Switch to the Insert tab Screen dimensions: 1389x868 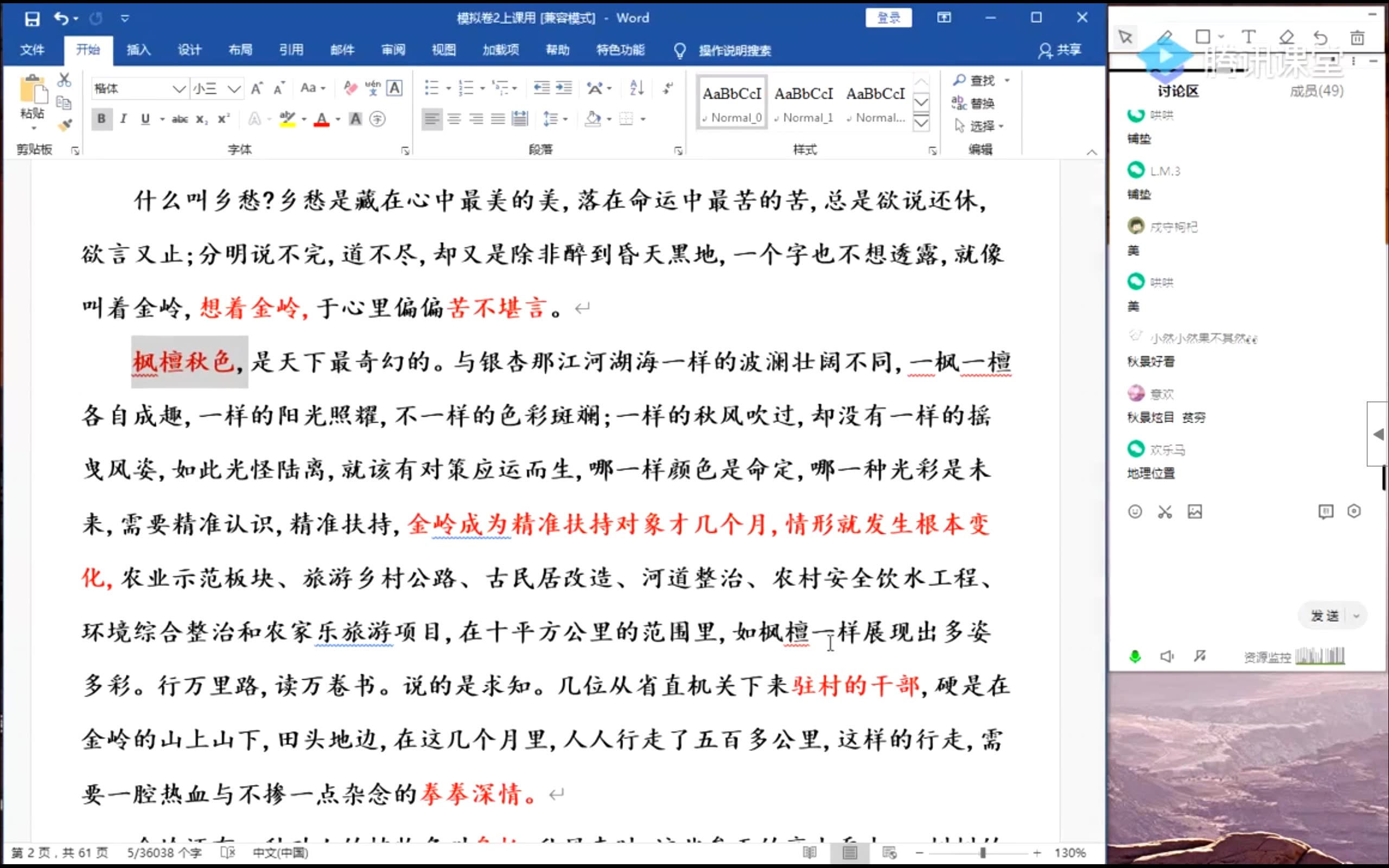[138, 50]
